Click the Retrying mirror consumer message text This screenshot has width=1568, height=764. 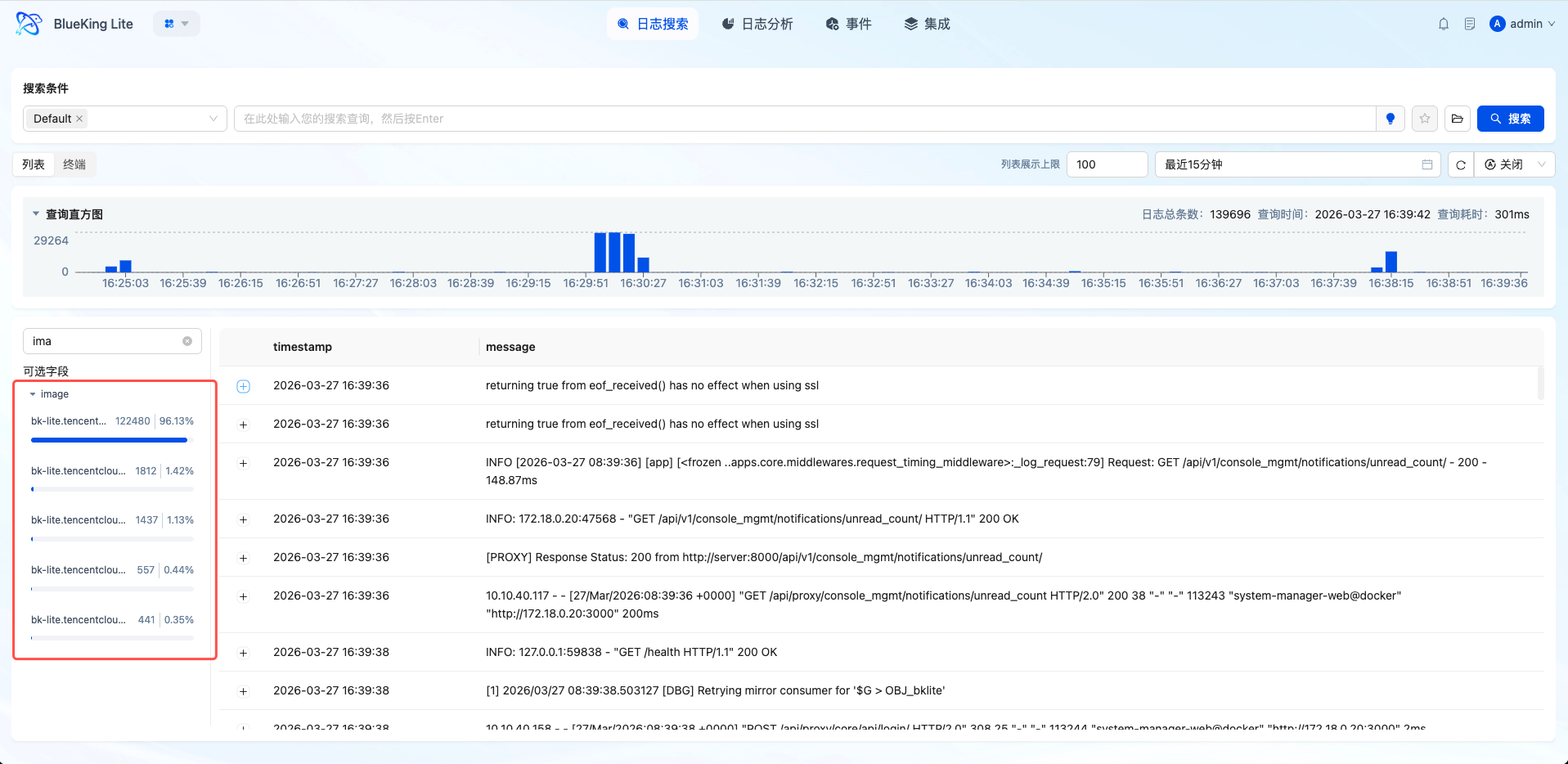[x=715, y=690]
